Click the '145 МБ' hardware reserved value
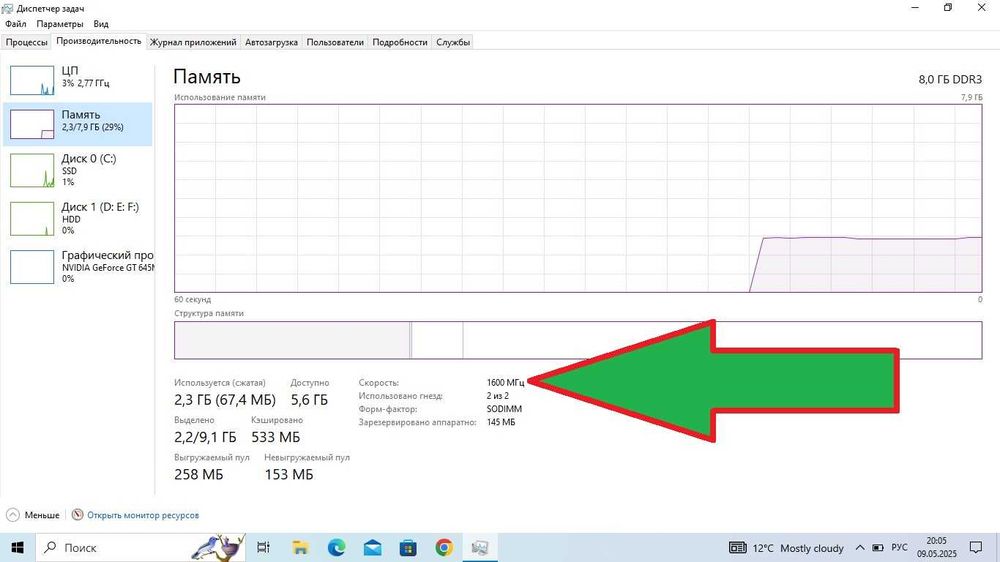The height and width of the screenshot is (562, 1000). click(501, 422)
